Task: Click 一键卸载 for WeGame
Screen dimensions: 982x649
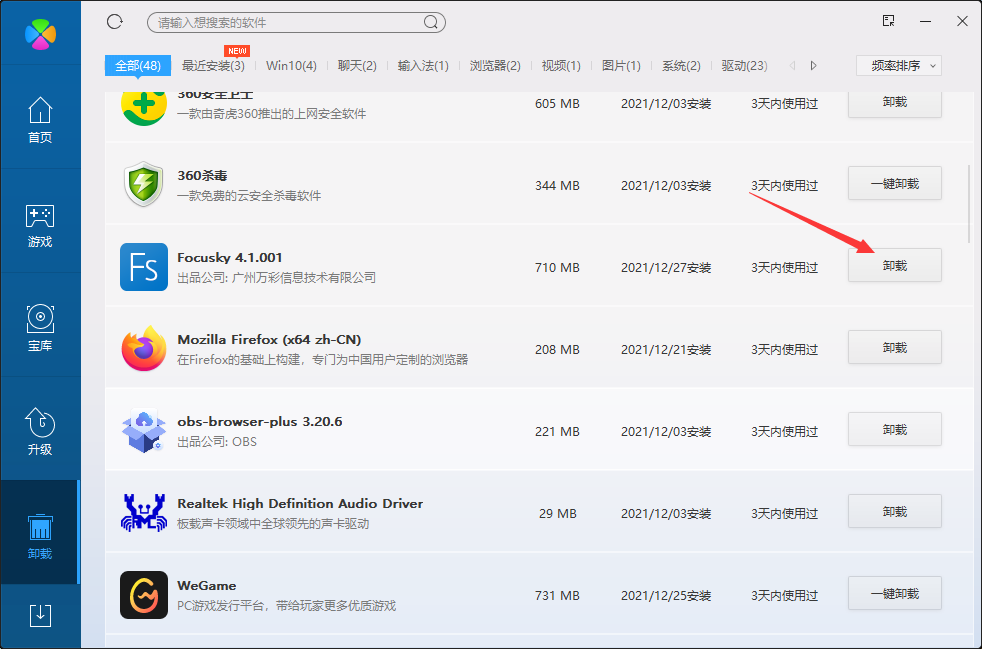Action: (x=895, y=594)
